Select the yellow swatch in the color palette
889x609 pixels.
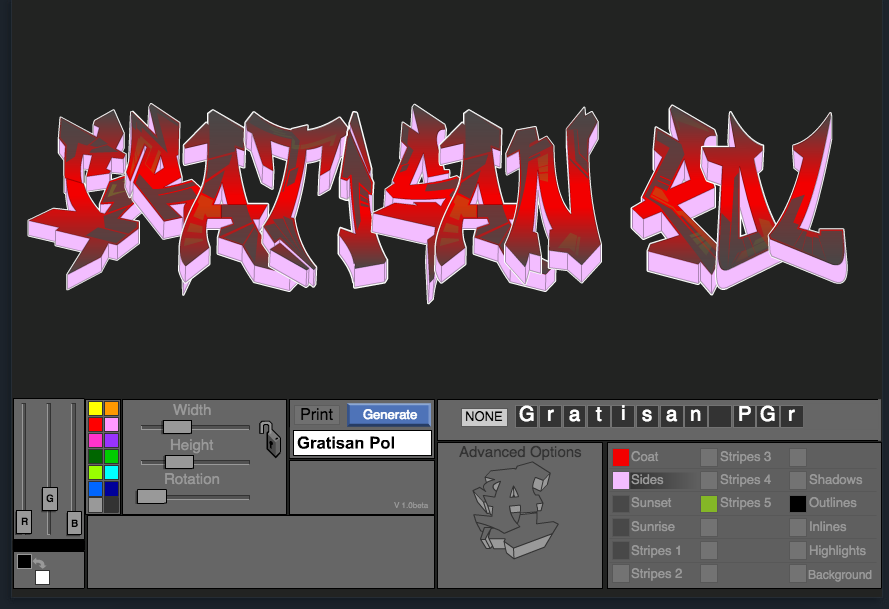(x=95, y=409)
